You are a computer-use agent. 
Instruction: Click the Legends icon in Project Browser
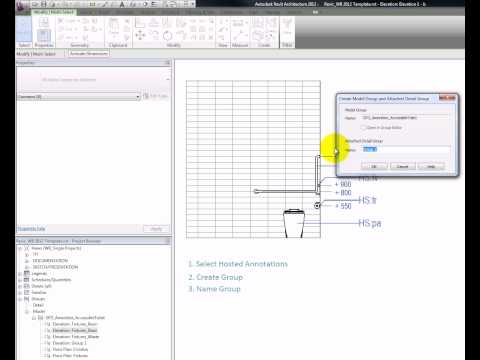click(x=27, y=273)
